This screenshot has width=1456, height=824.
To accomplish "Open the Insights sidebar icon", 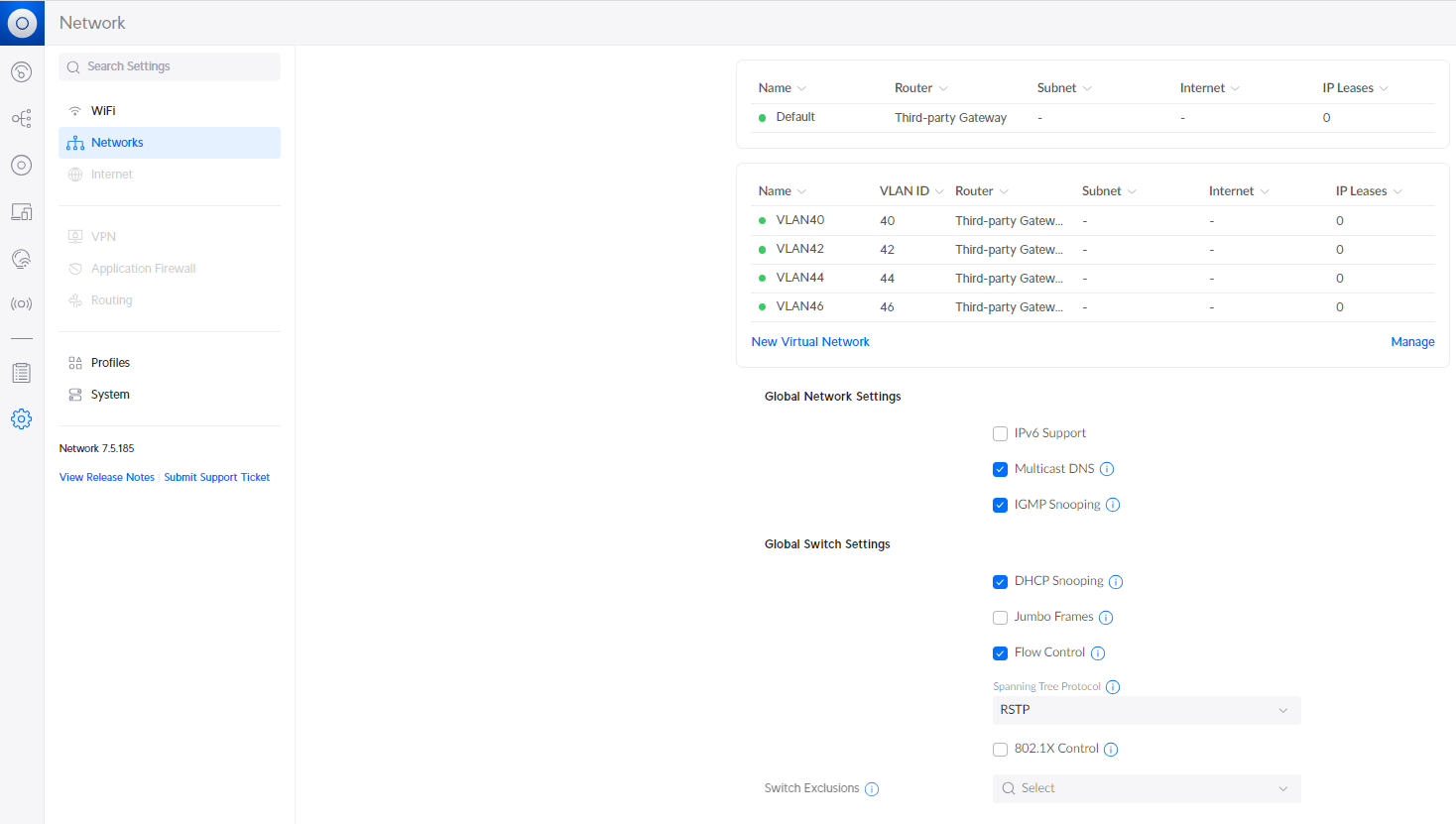I will point(22,259).
